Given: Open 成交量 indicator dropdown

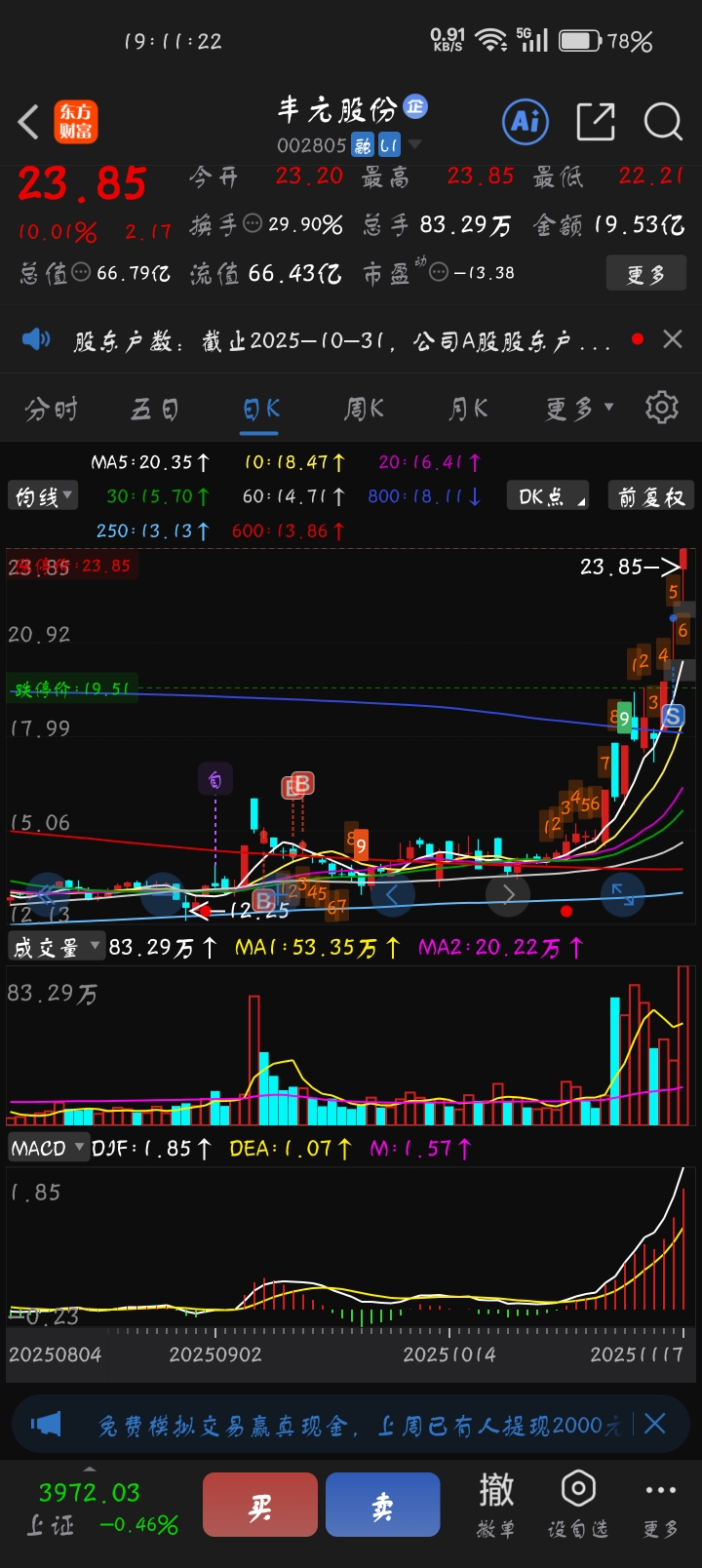Looking at the screenshot, I should pos(56,947).
